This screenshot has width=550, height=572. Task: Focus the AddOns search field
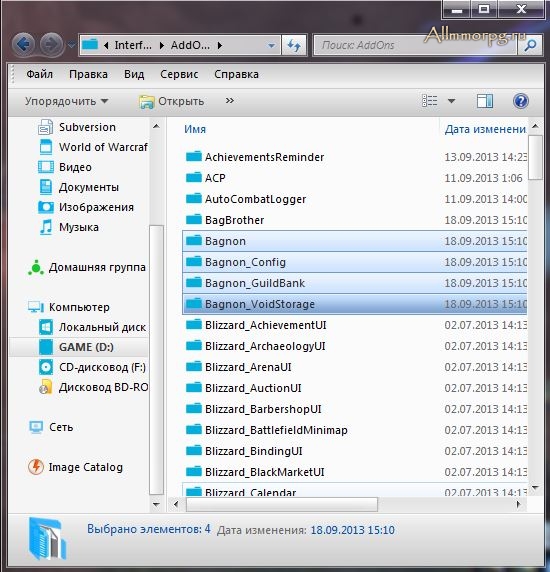415,45
